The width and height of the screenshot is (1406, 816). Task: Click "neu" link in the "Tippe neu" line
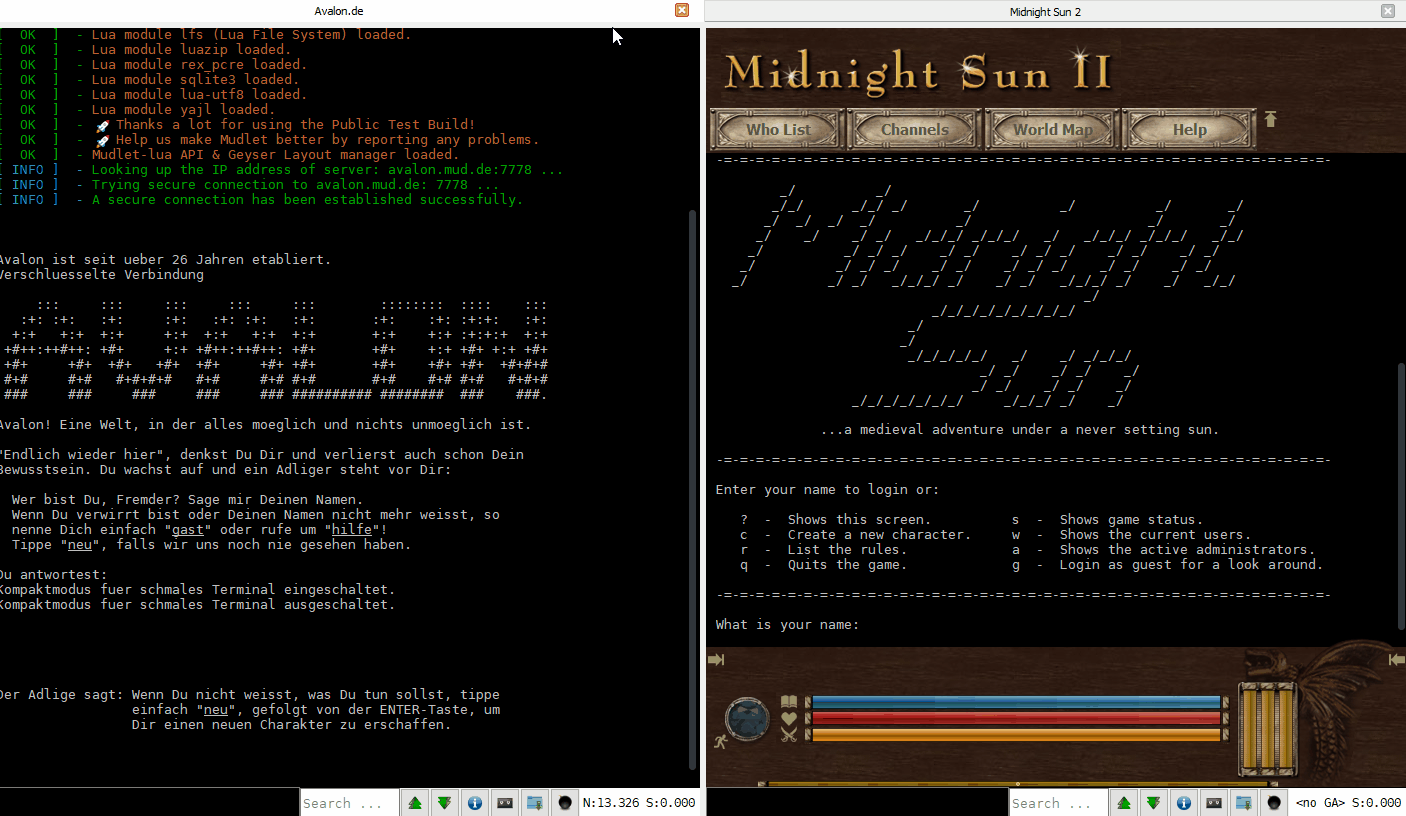(x=80, y=545)
